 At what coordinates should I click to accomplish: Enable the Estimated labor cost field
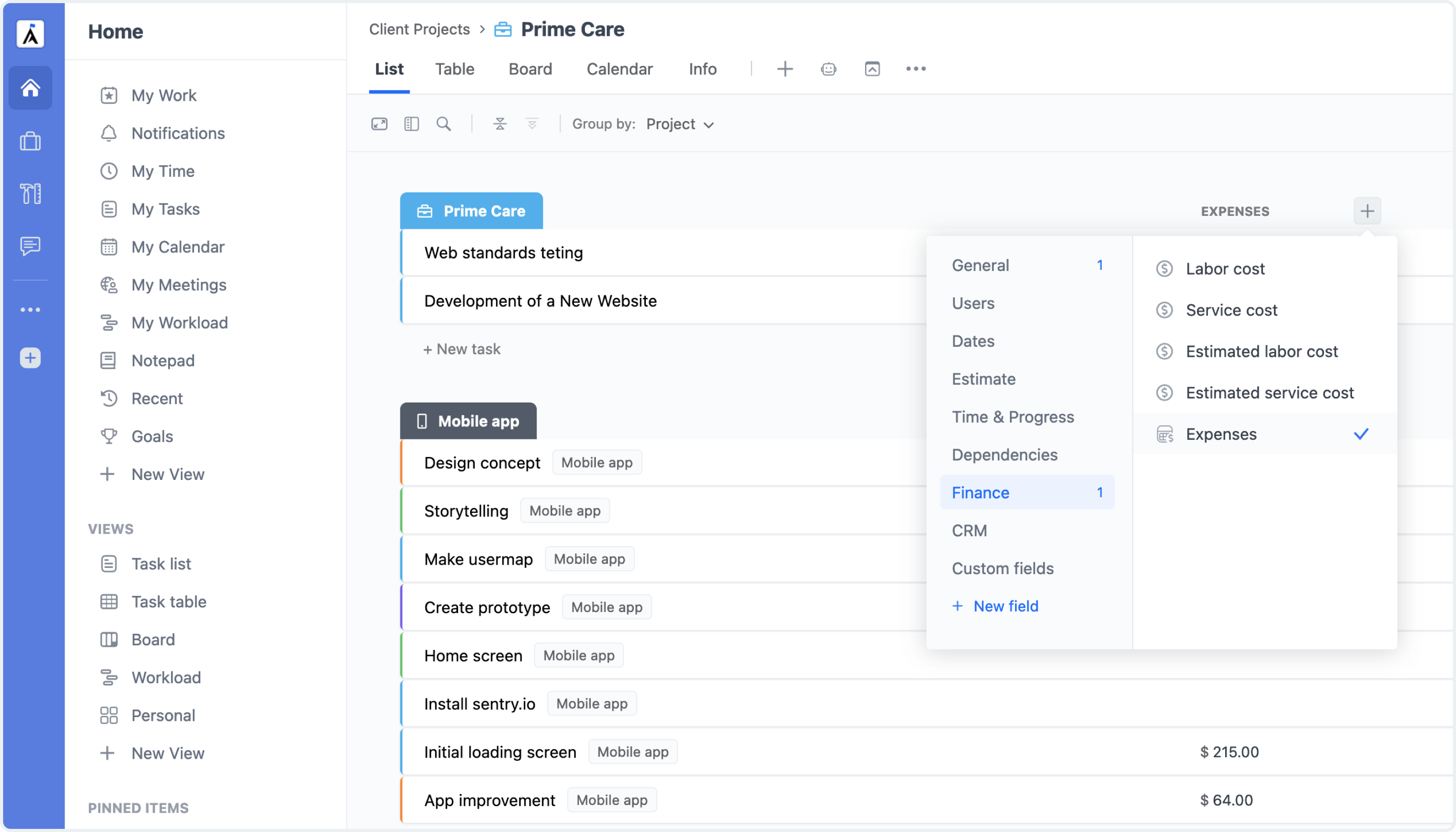pyautogui.click(x=1265, y=352)
